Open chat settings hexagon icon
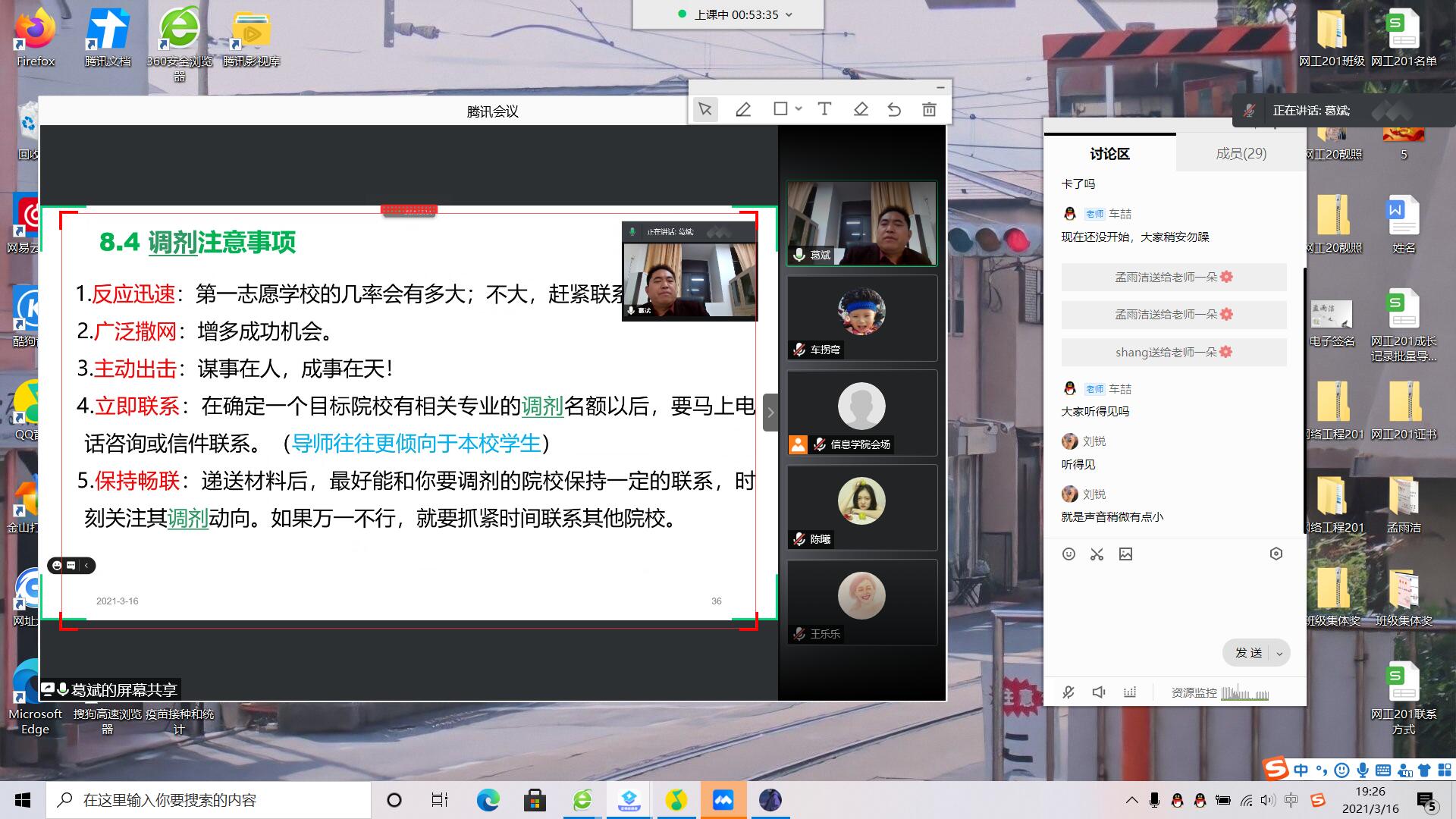 pos(1276,554)
